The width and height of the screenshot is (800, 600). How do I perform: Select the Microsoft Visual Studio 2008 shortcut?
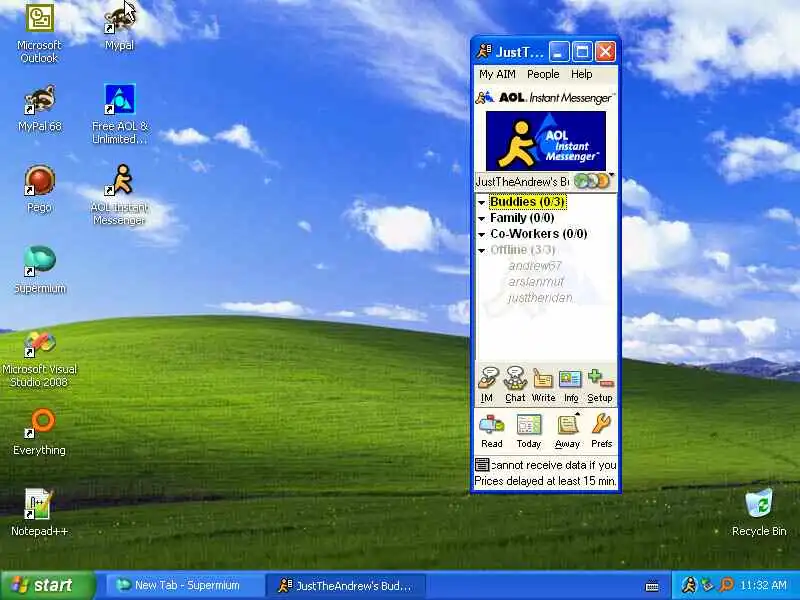[x=39, y=359]
